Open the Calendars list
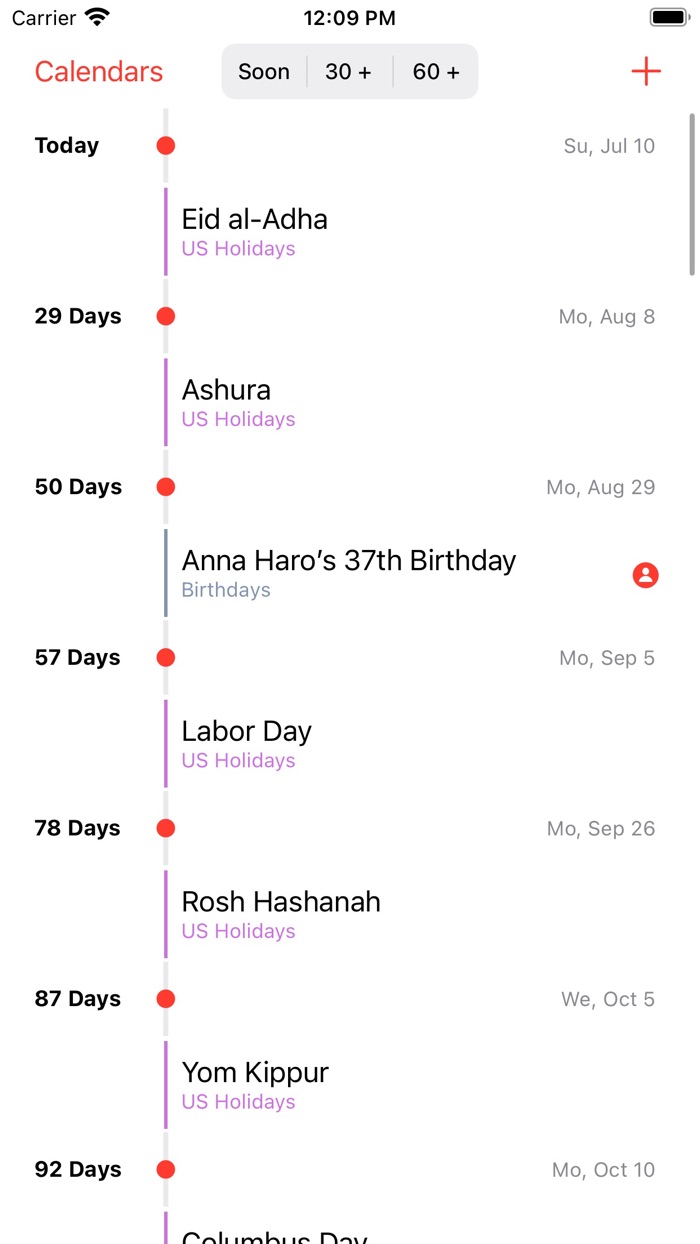 point(98,71)
